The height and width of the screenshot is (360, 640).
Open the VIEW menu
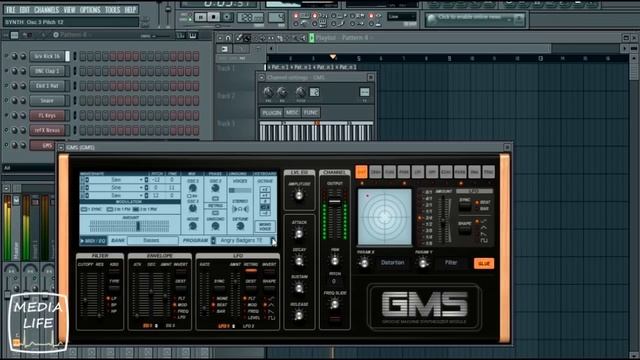(69, 9)
